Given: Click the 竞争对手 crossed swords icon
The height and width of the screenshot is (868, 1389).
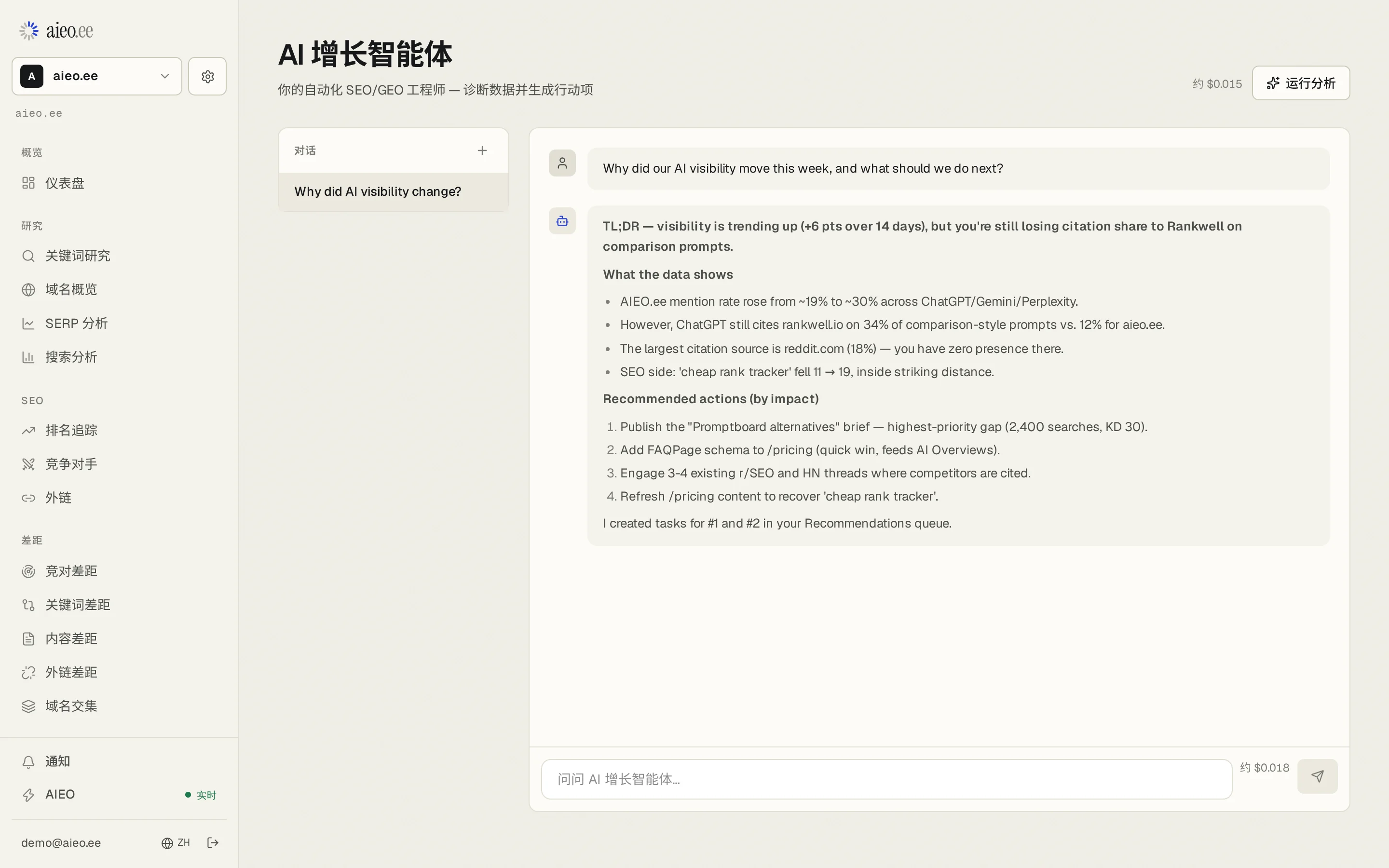Looking at the screenshot, I should 28,464.
